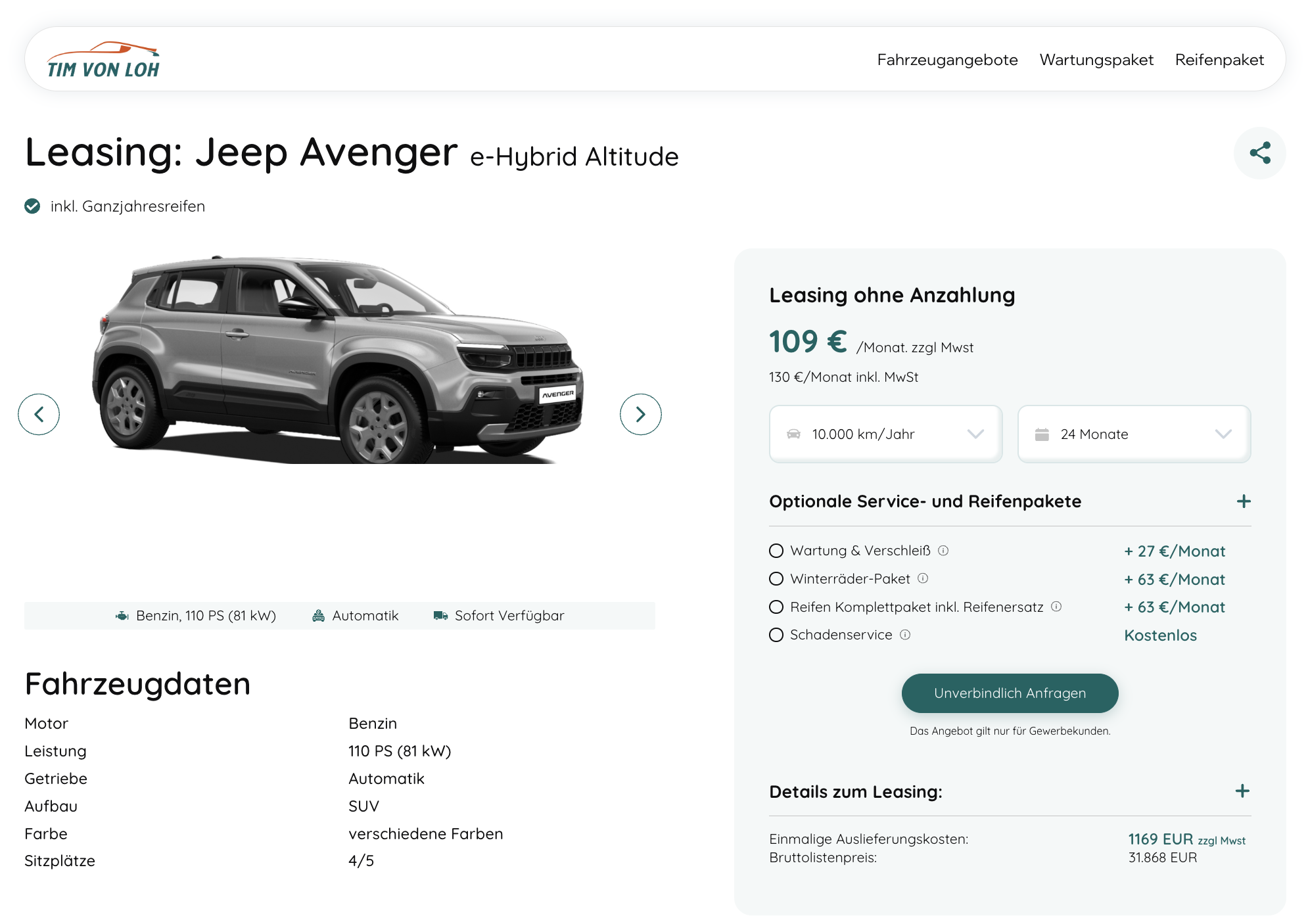Click the share icon button
This screenshot has width=1308, height=924.
click(x=1259, y=153)
